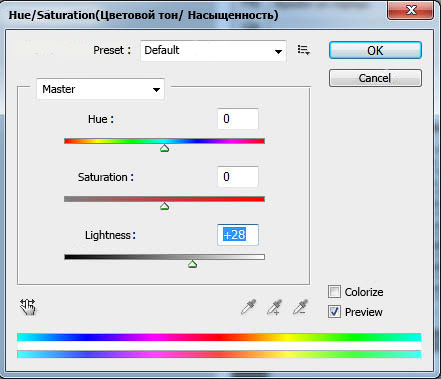
Task: Click in the Hue value field
Action: pyautogui.click(x=238, y=119)
